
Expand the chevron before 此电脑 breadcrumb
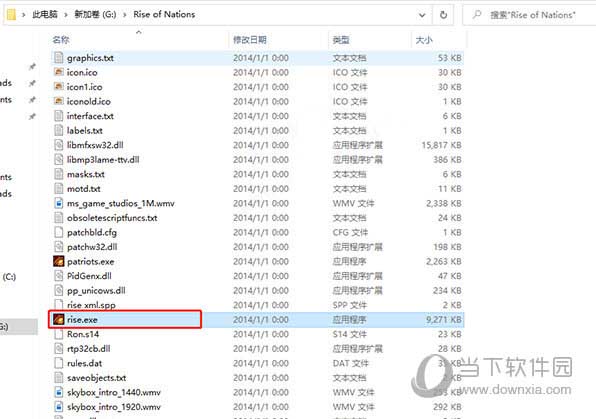(24, 15)
